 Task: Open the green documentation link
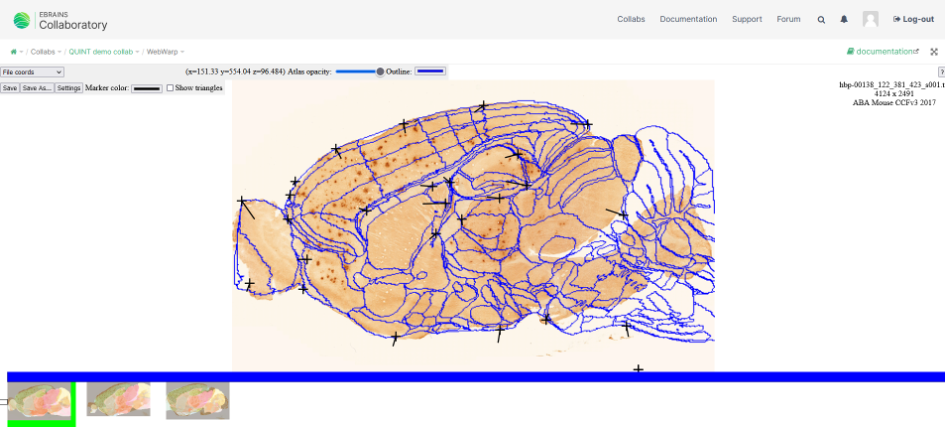[x=882, y=51]
